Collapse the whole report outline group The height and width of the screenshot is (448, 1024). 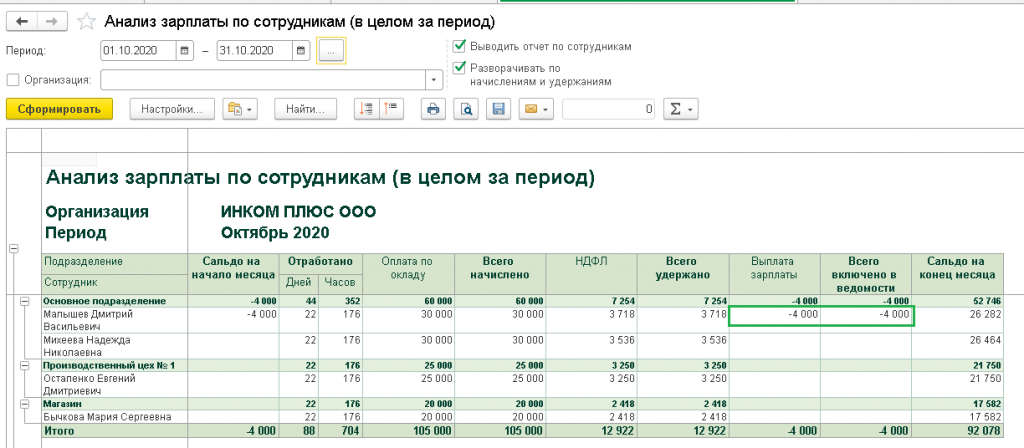13,248
